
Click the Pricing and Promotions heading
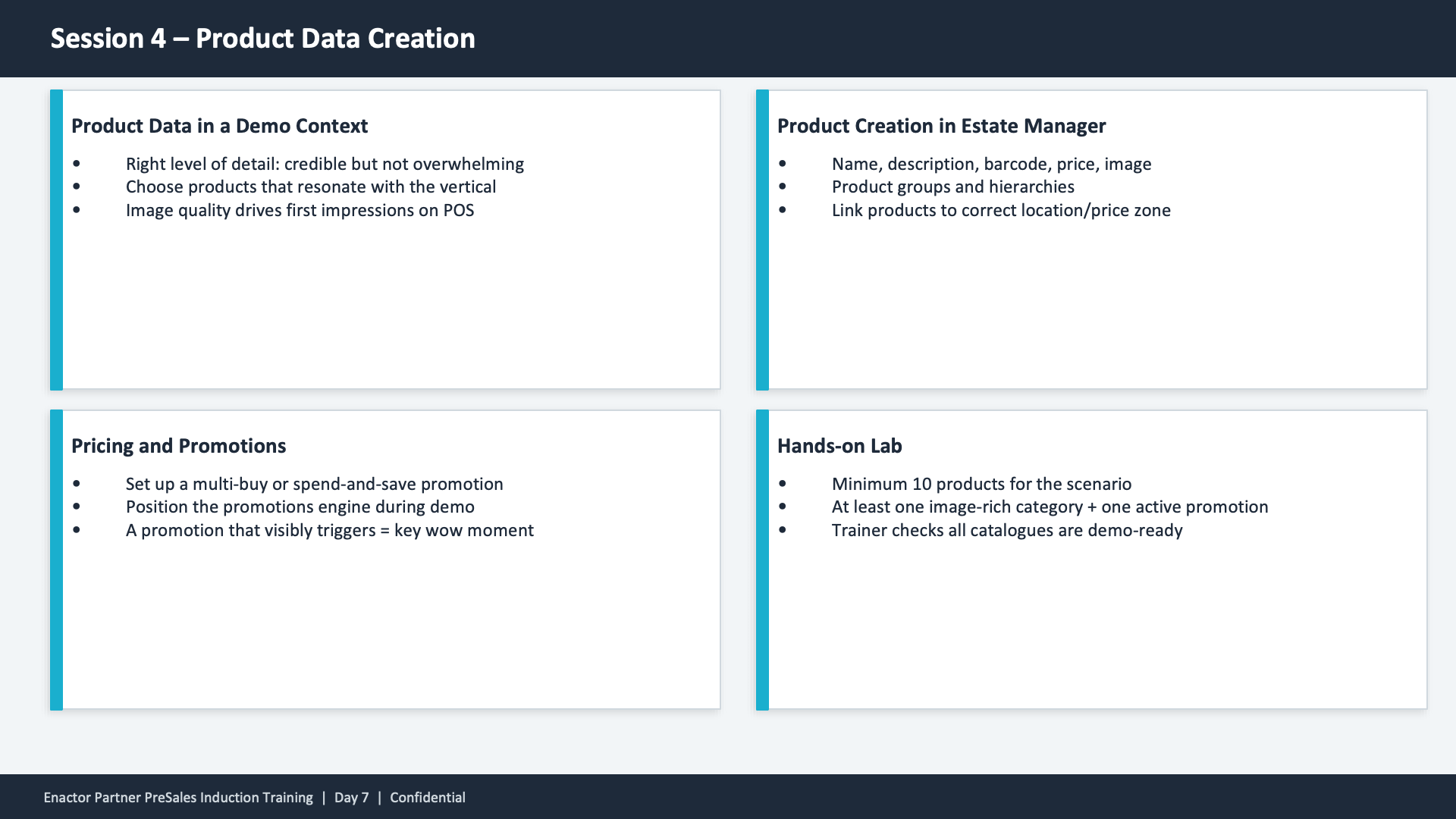[179, 446]
